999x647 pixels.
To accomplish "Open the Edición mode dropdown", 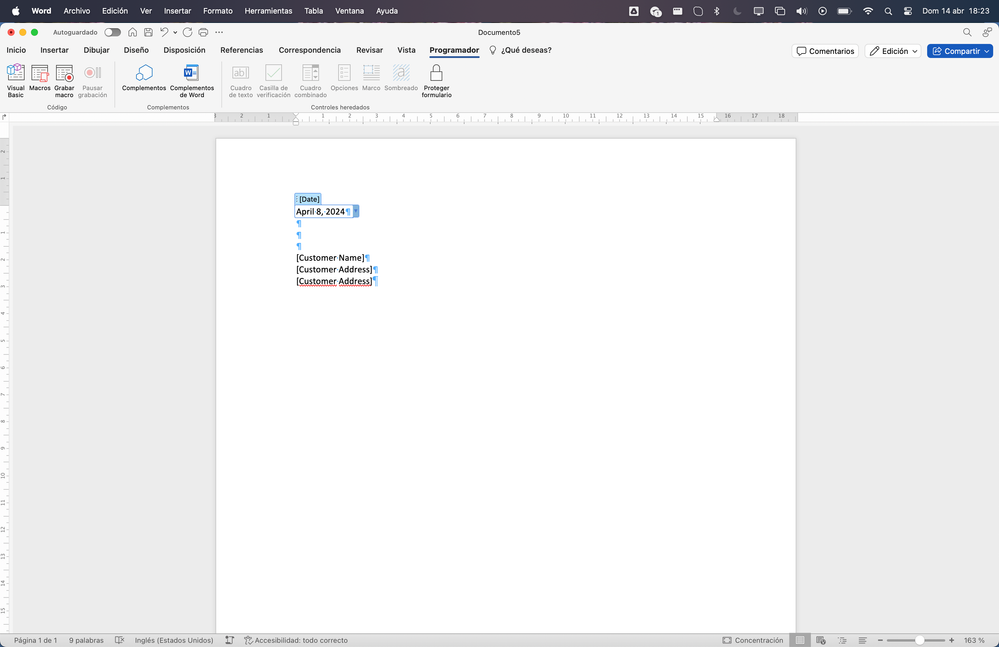I will point(893,51).
